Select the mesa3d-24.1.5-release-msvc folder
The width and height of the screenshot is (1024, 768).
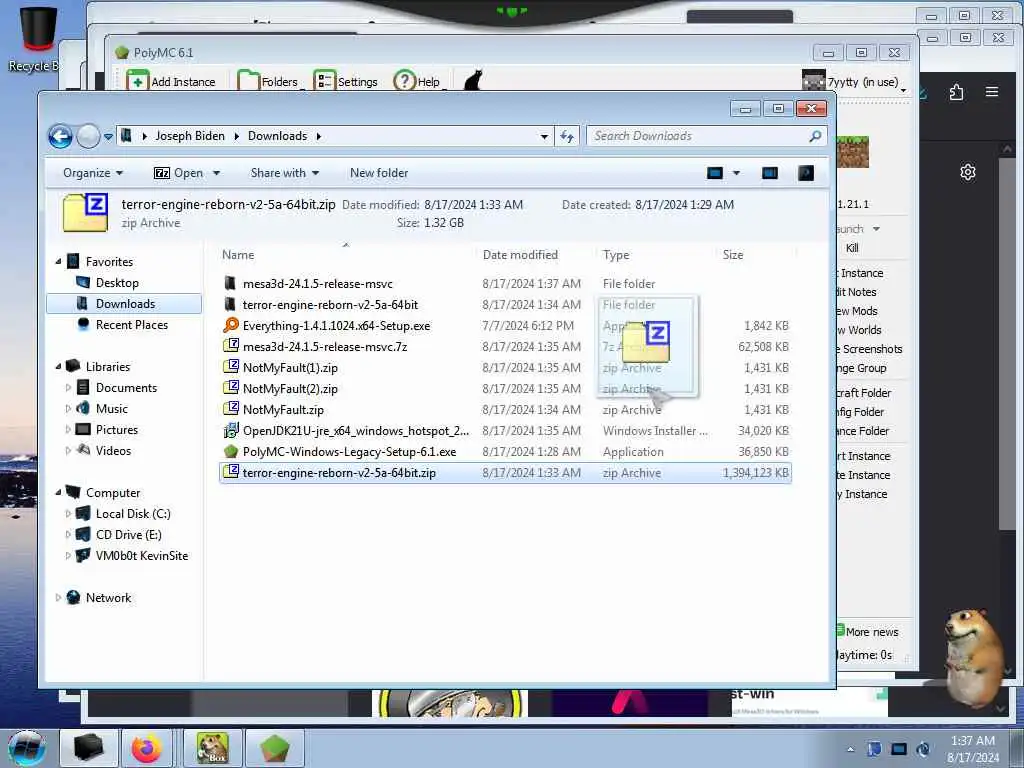tap(317, 284)
